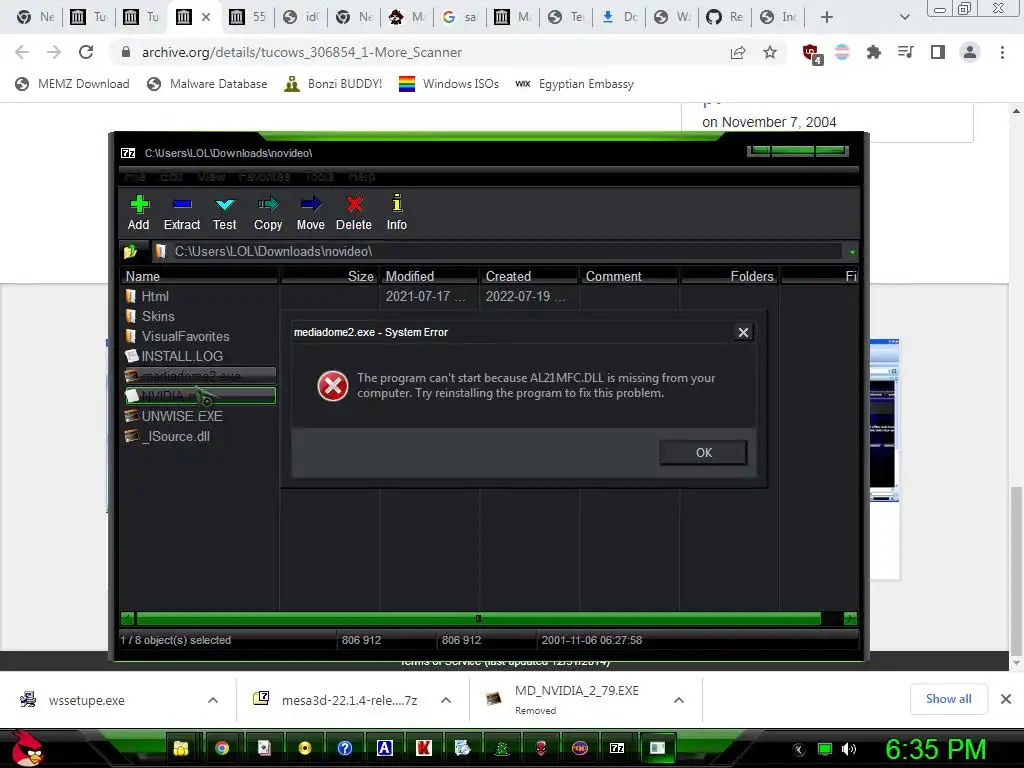This screenshot has height=768, width=1024.
Task: Sort by the Modified column header
Action: tap(429, 276)
